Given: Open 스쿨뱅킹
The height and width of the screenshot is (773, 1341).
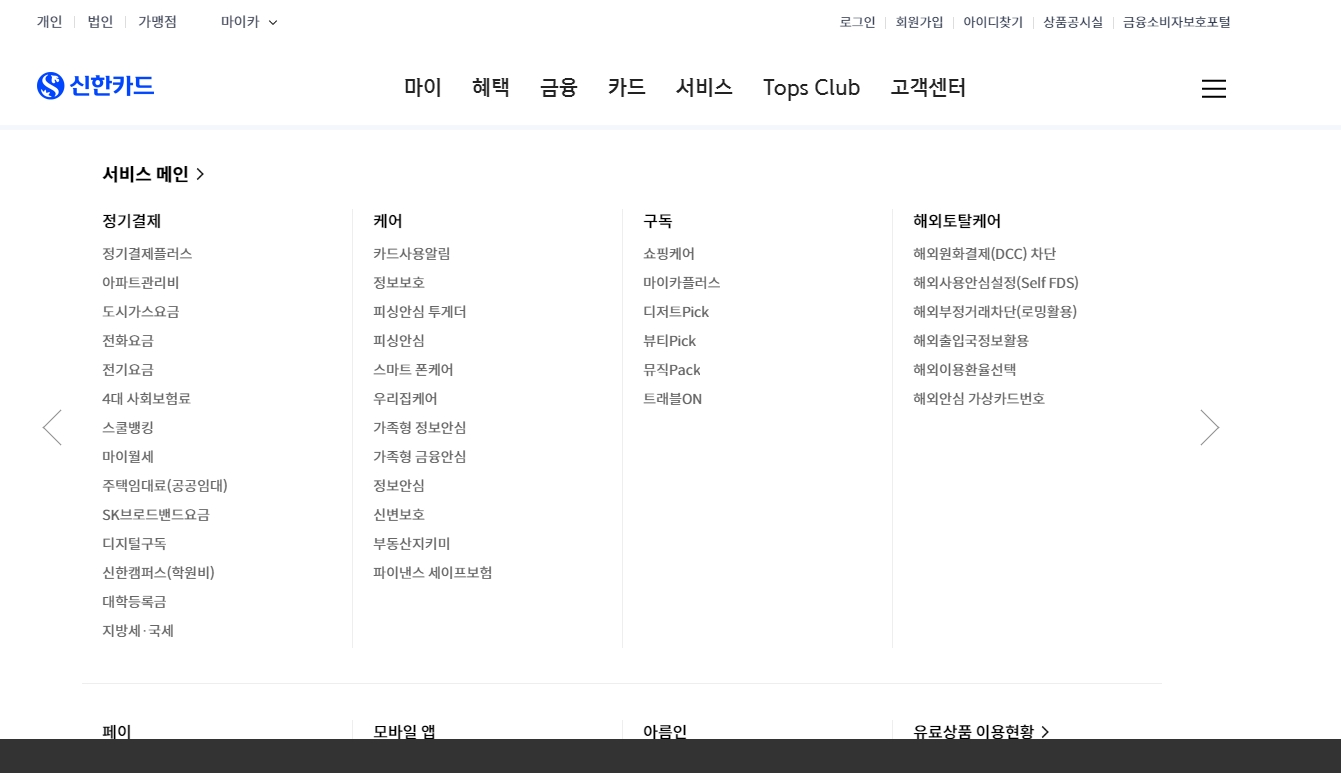Looking at the screenshot, I should (x=128, y=428).
